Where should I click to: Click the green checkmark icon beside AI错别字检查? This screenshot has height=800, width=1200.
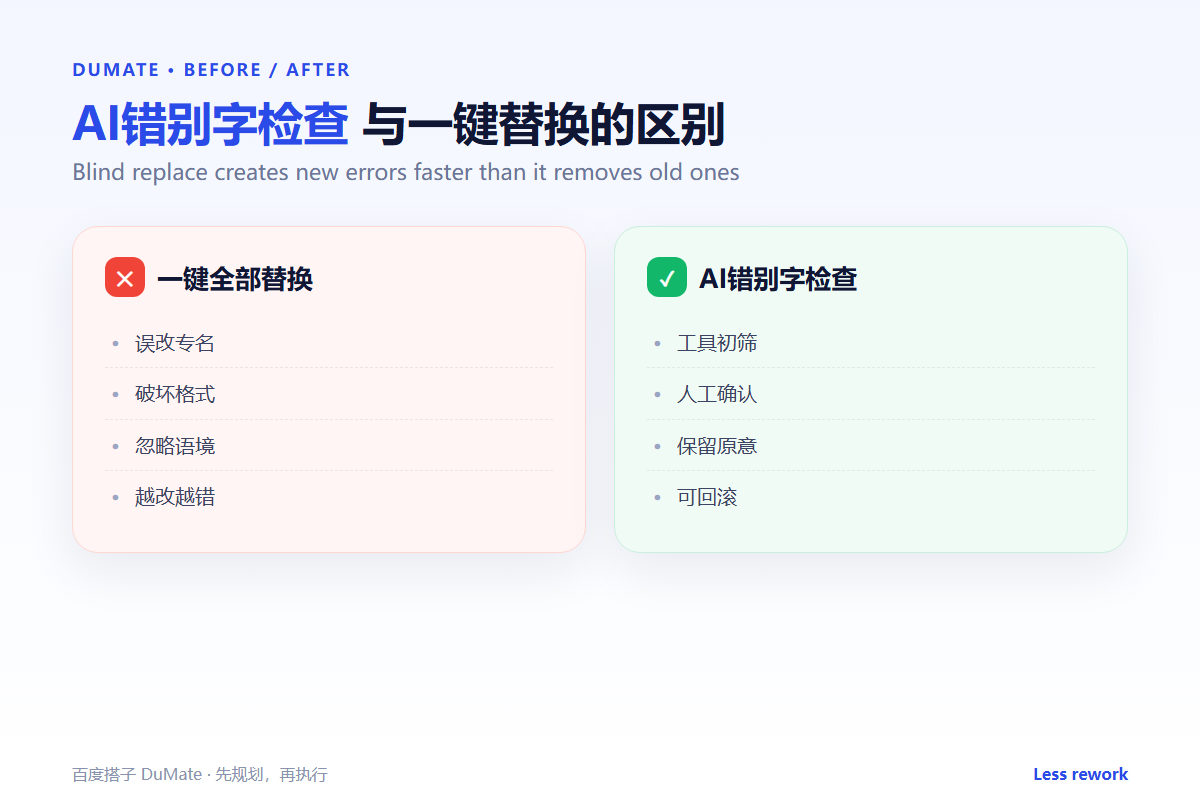click(667, 277)
